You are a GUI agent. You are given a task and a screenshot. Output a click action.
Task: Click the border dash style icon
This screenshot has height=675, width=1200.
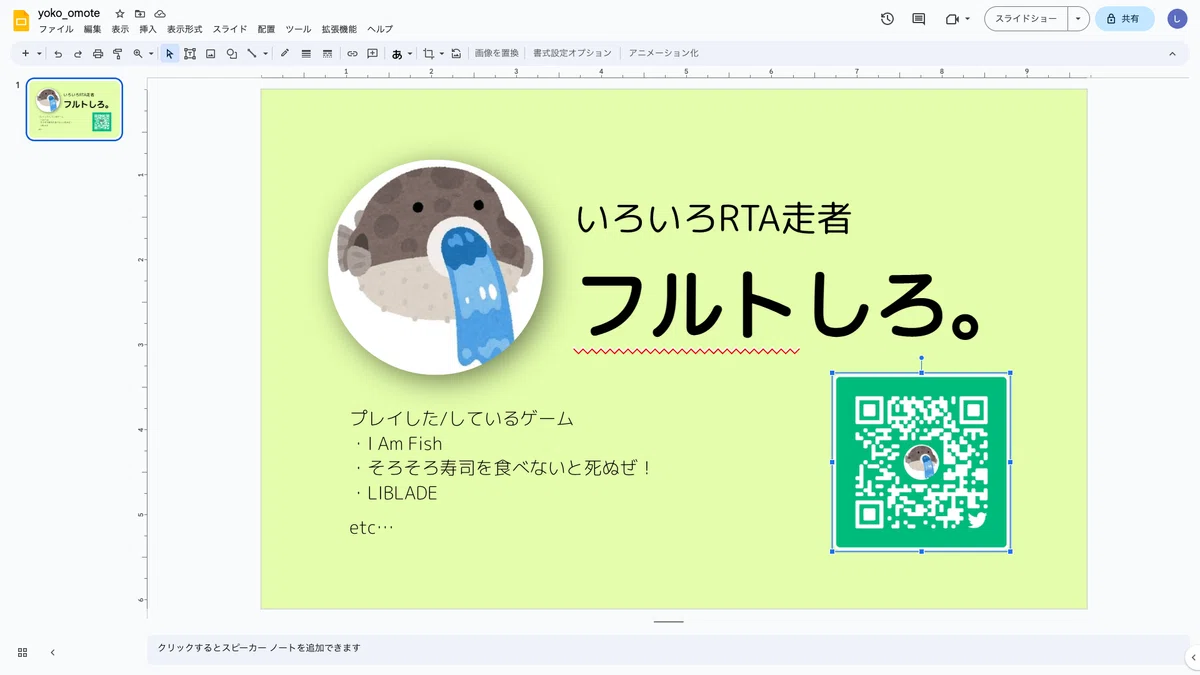click(x=327, y=53)
